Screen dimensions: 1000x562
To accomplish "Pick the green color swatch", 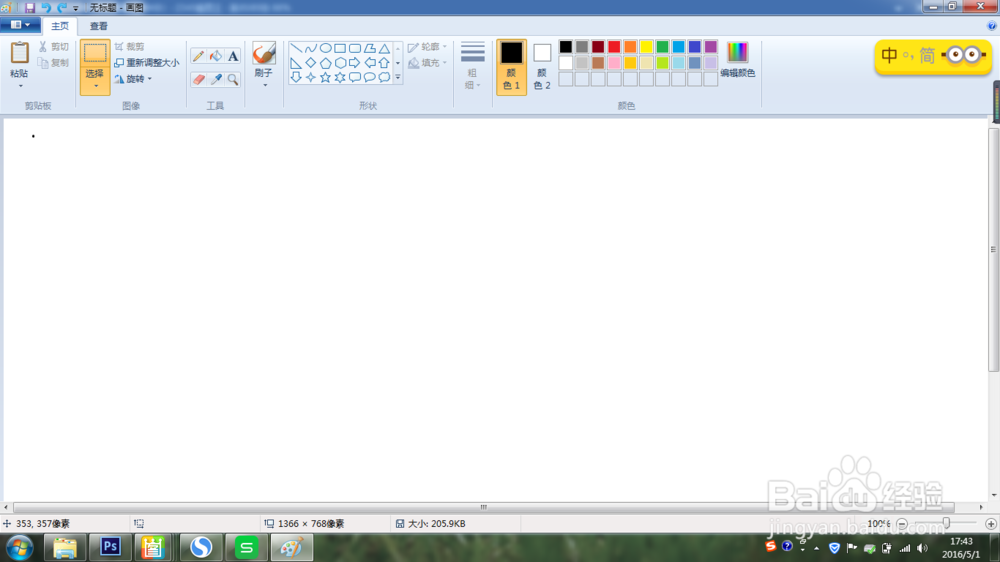I will [x=662, y=47].
